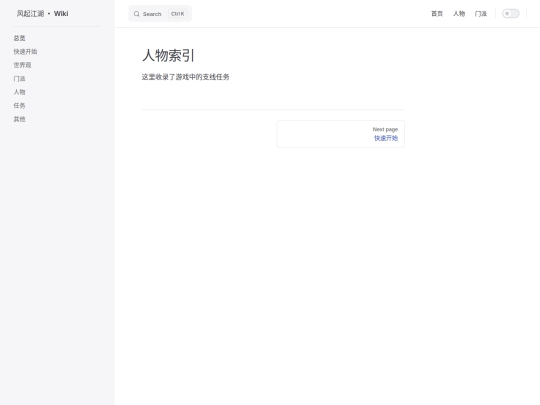The image size is (540, 405).
Task: Select 世界观 in the sidebar
Action: tap(22, 65)
